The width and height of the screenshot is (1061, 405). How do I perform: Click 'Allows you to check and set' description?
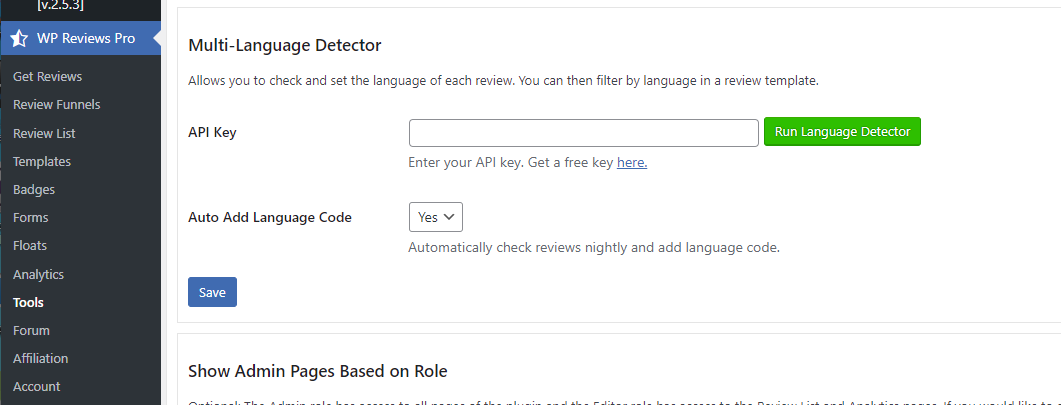point(503,81)
